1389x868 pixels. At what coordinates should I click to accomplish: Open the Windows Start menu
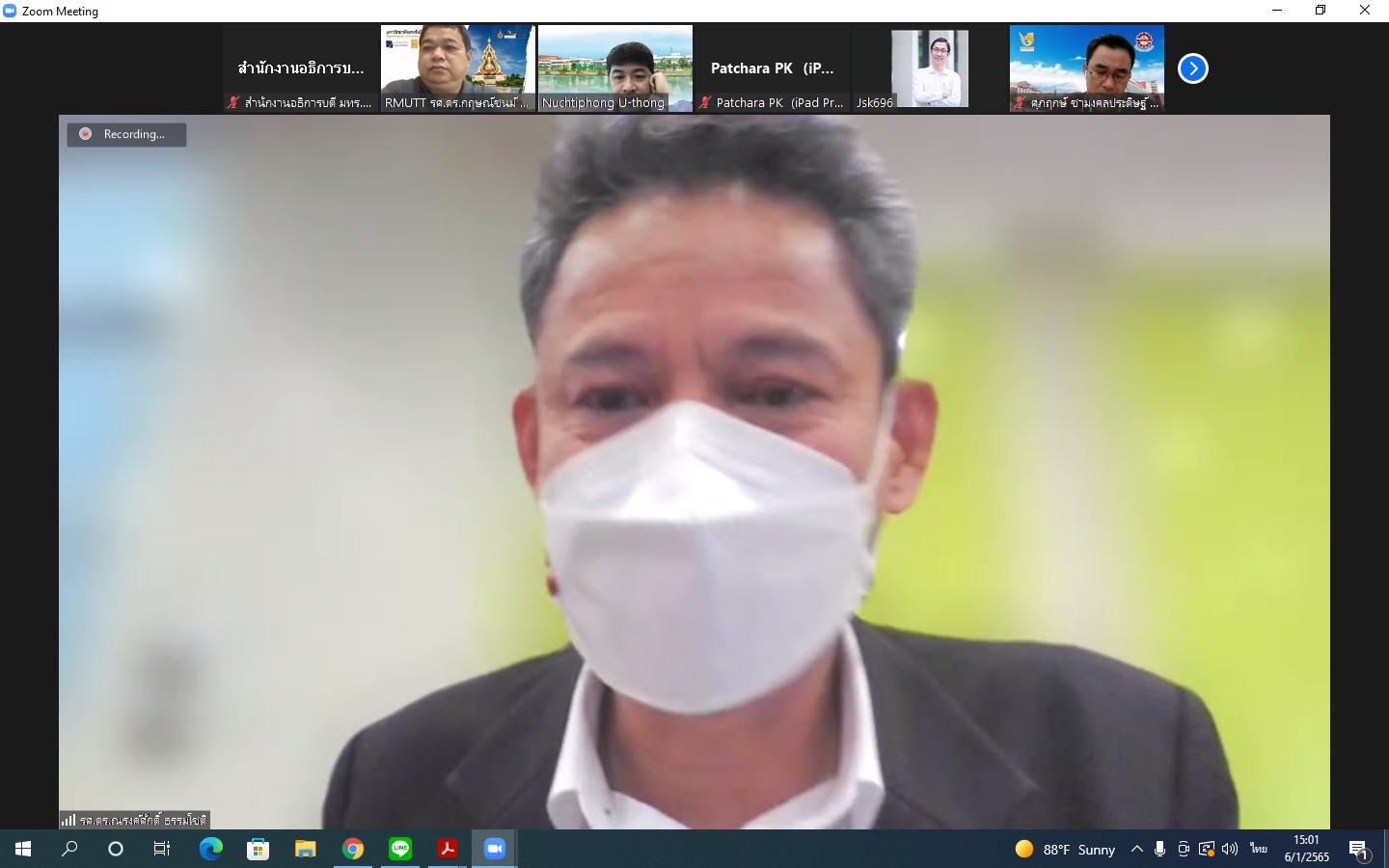[23, 849]
